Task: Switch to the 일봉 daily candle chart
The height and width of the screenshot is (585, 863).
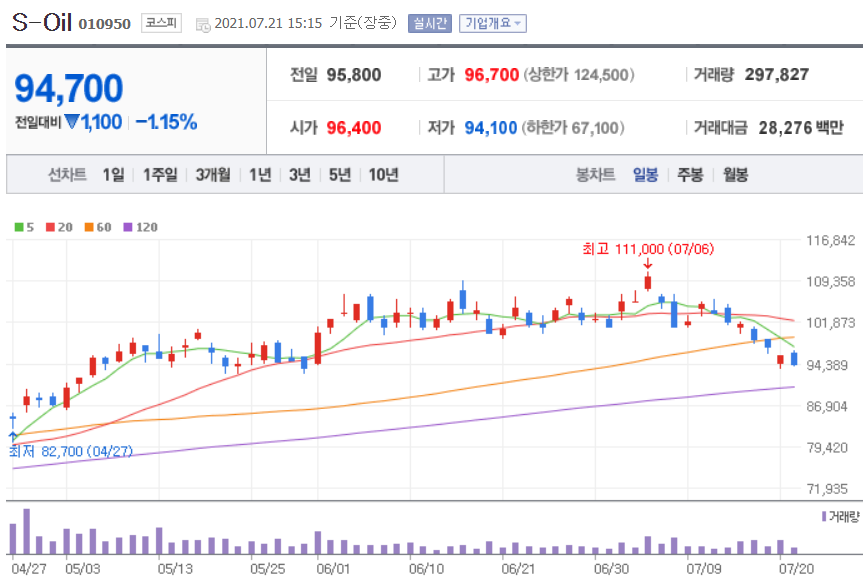Action: (x=646, y=175)
